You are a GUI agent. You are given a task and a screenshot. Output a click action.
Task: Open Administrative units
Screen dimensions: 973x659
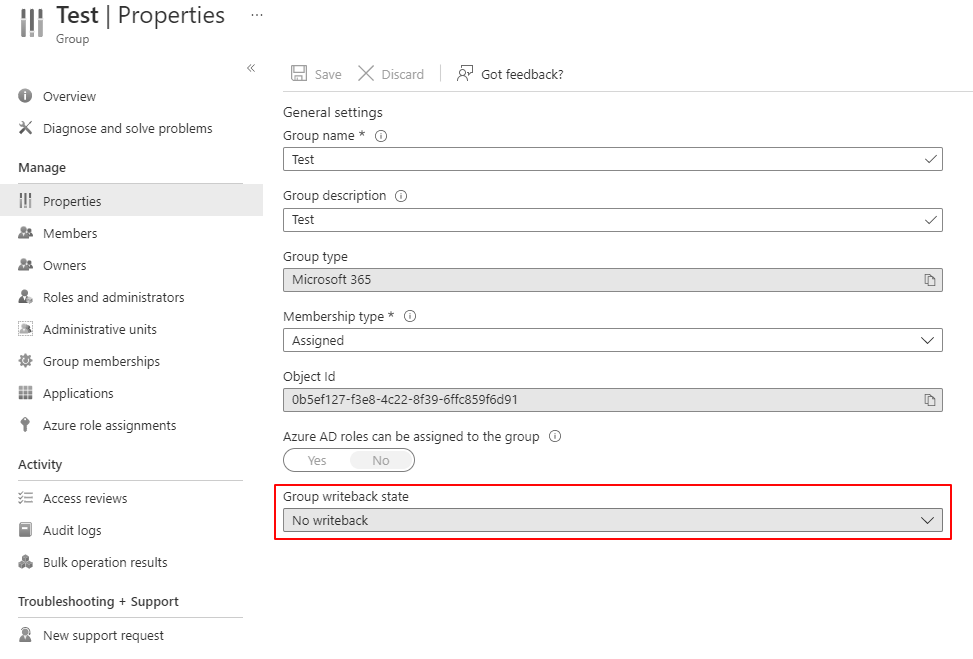99,330
